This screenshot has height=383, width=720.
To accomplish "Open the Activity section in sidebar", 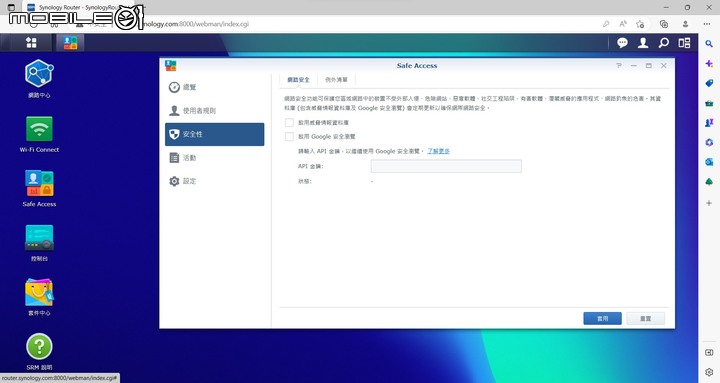I will [214, 158].
